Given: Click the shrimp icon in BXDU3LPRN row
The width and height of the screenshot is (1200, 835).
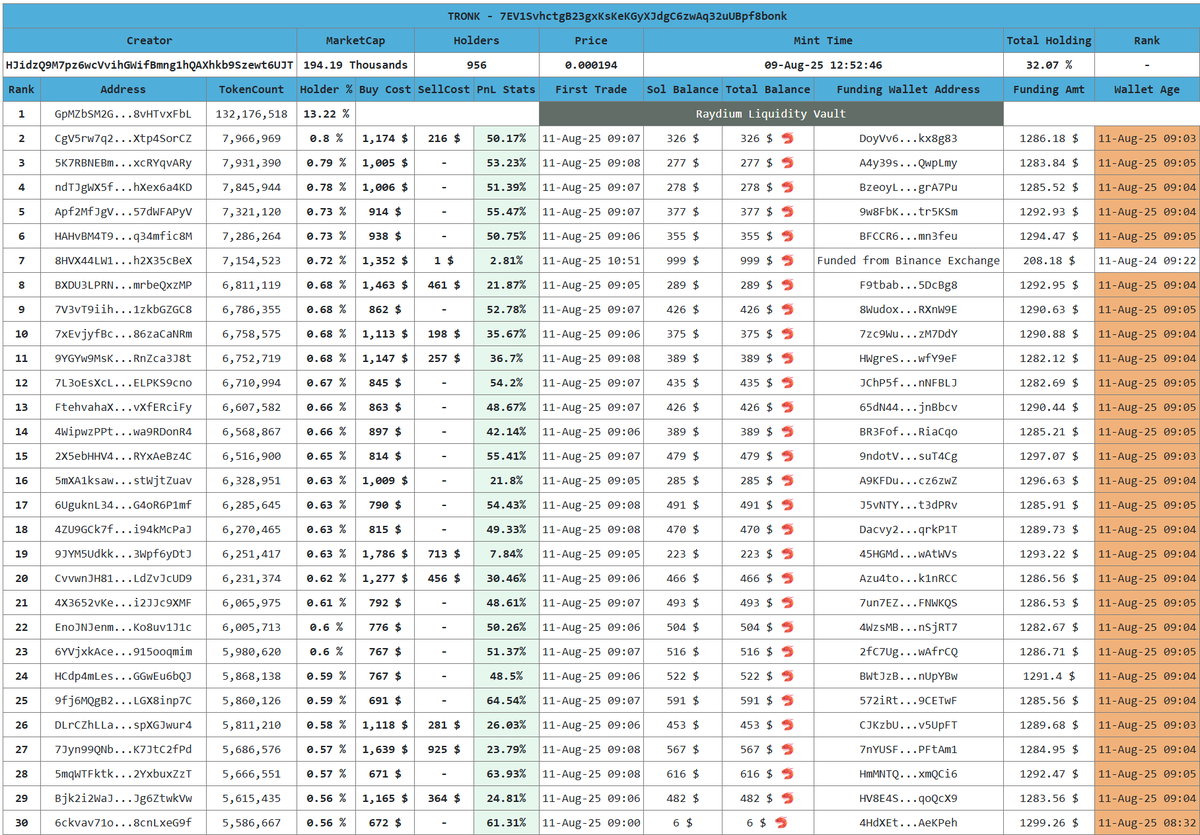Looking at the screenshot, I should (787, 285).
